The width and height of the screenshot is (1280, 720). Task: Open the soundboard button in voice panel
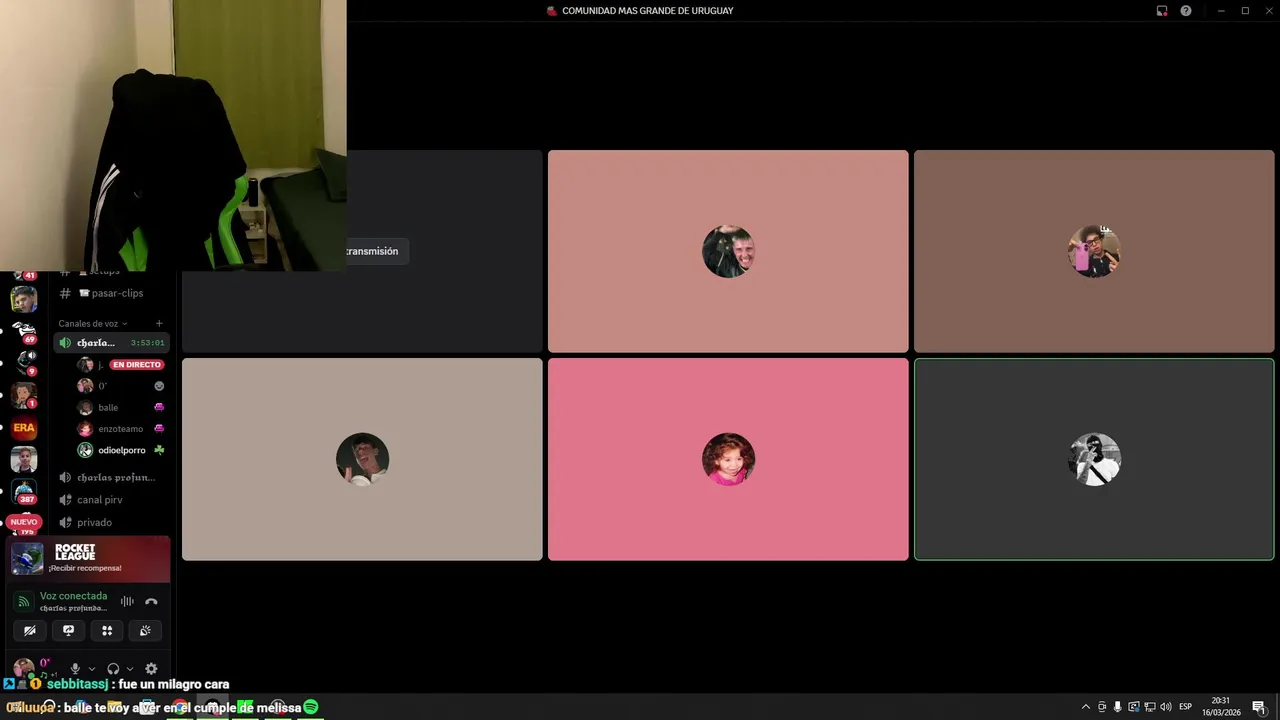point(145,630)
